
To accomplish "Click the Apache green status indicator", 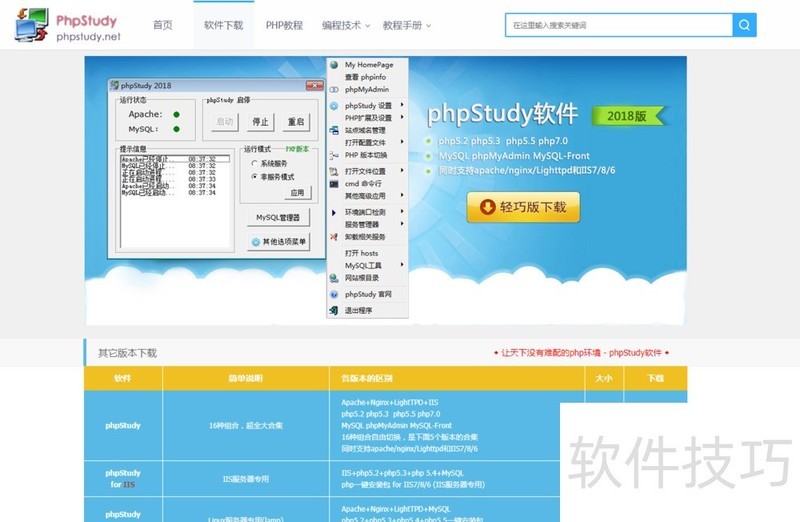I will point(176,114).
